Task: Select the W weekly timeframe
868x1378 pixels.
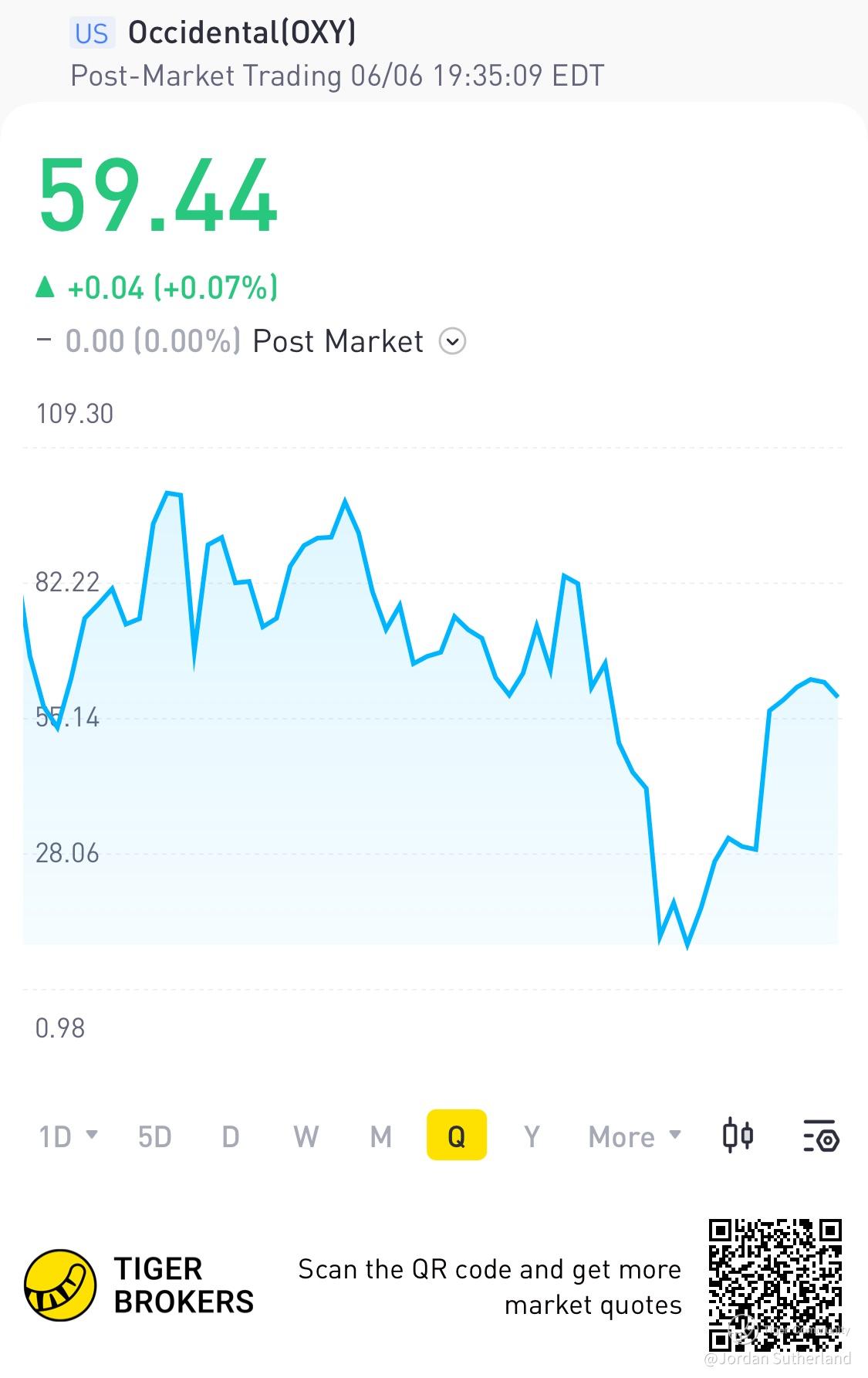Action: pos(306,1136)
